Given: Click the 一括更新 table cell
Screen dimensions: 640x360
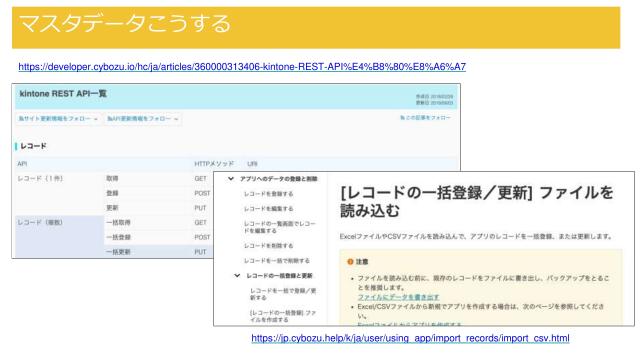Looking at the screenshot, I should tap(118, 252).
